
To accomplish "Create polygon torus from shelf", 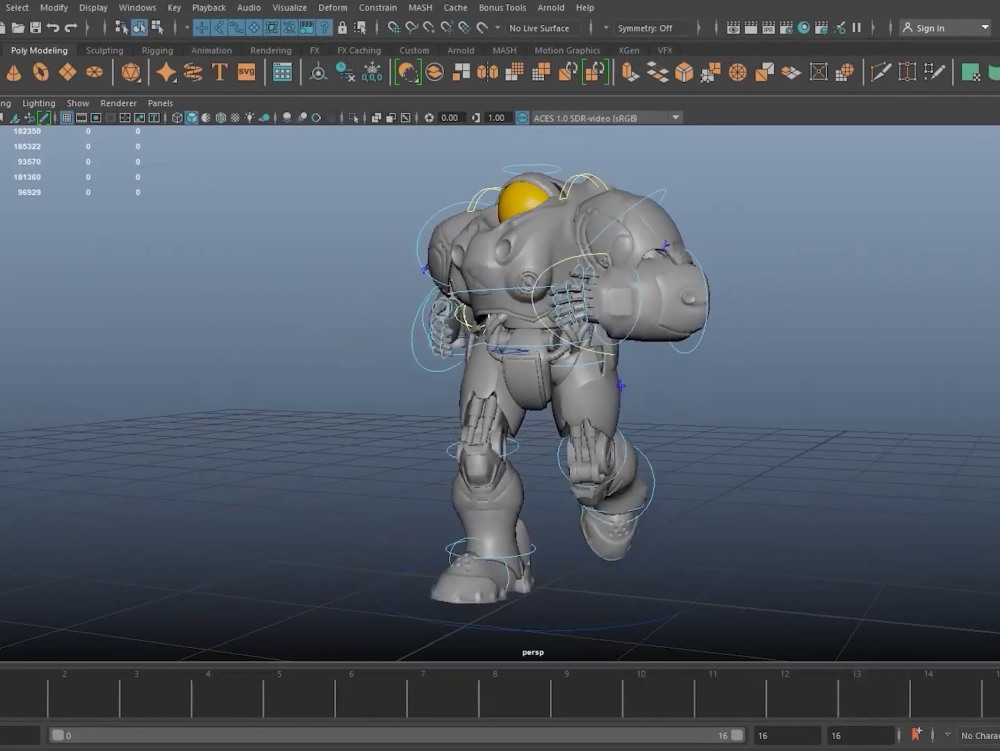I will pos(41,73).
